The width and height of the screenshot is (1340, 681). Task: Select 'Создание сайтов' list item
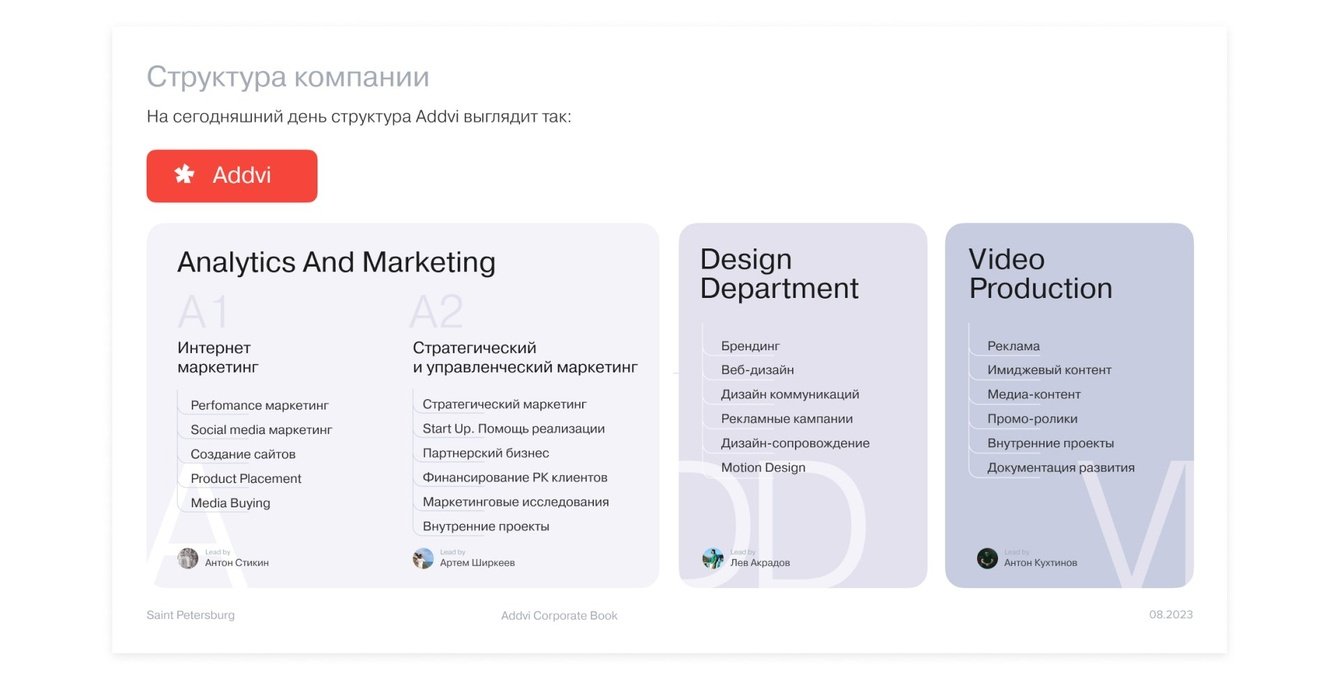tap(243, 454)
